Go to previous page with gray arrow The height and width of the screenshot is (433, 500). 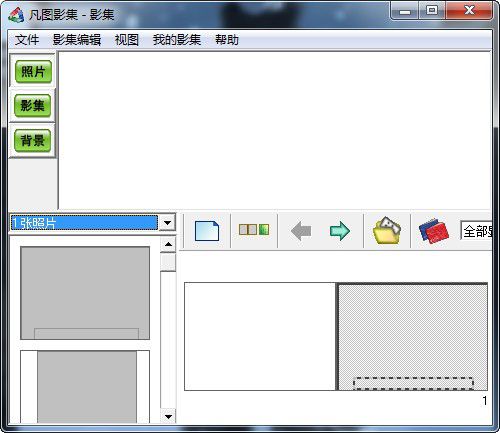coord(301,231)
